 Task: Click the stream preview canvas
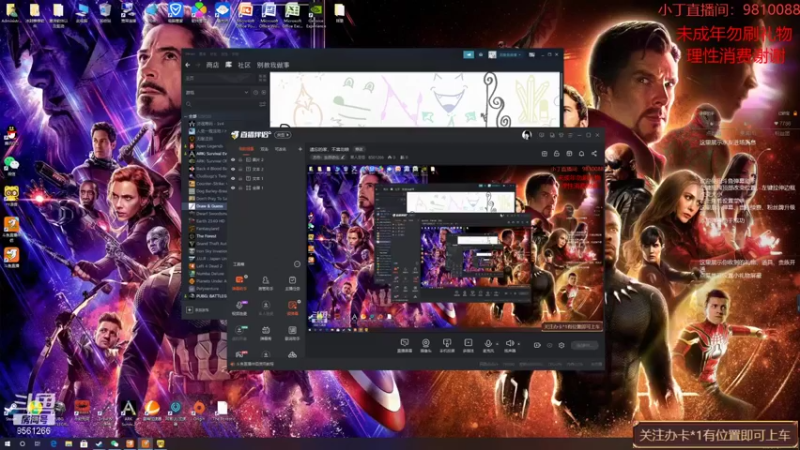(455, 248)
